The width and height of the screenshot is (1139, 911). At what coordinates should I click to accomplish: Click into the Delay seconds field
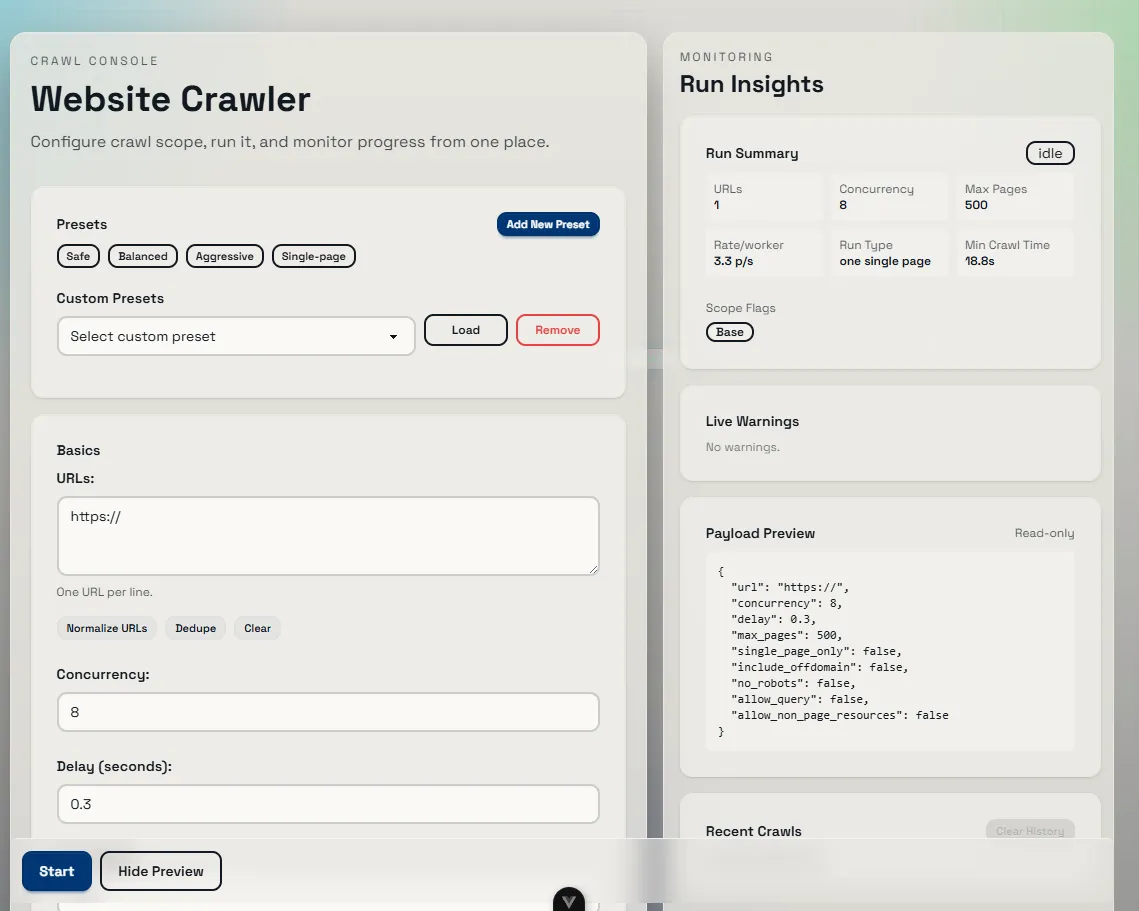(x=328, y=804)
